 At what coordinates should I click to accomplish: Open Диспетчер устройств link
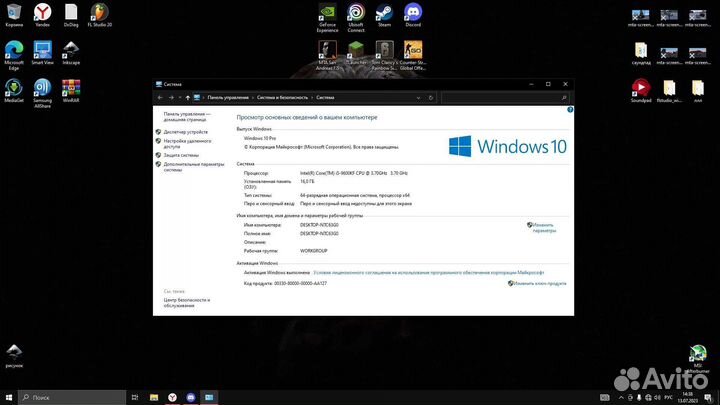click(x=186, y=132)
